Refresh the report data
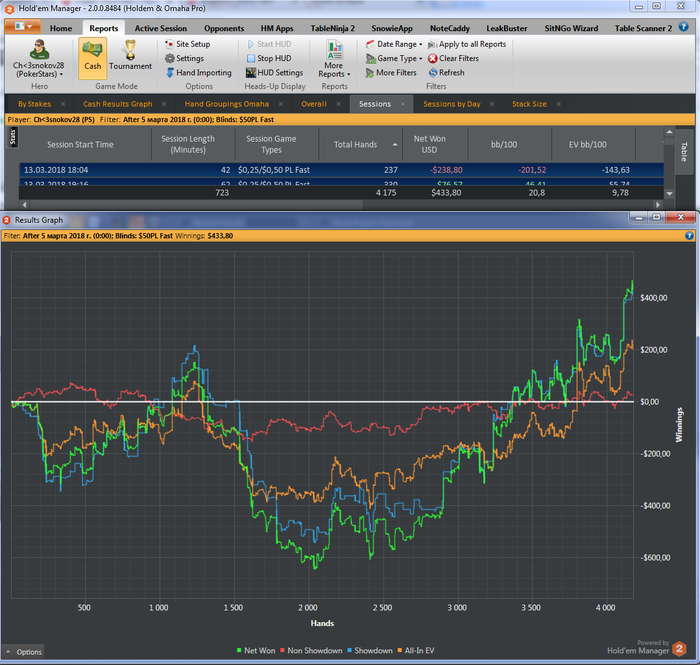700x665 pixels. tap(446, 73)
